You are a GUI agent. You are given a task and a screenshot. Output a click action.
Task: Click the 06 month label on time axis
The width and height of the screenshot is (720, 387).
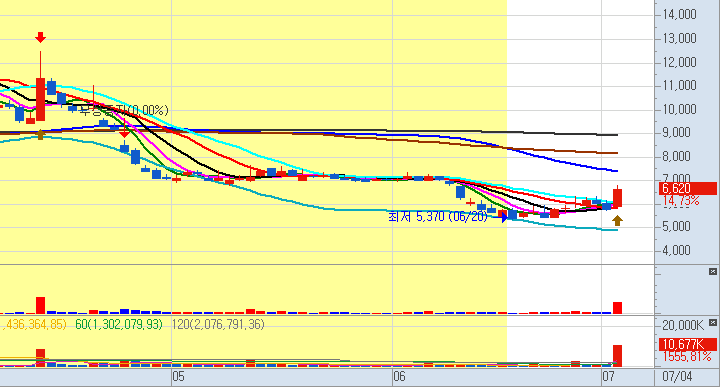tap(399, 376)
